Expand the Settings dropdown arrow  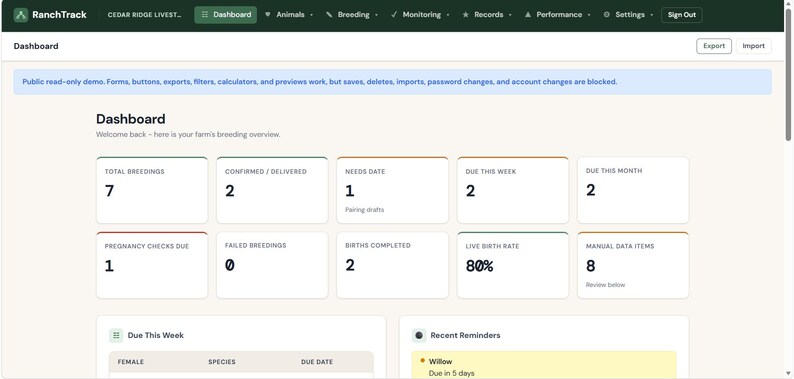coord(652,15)
